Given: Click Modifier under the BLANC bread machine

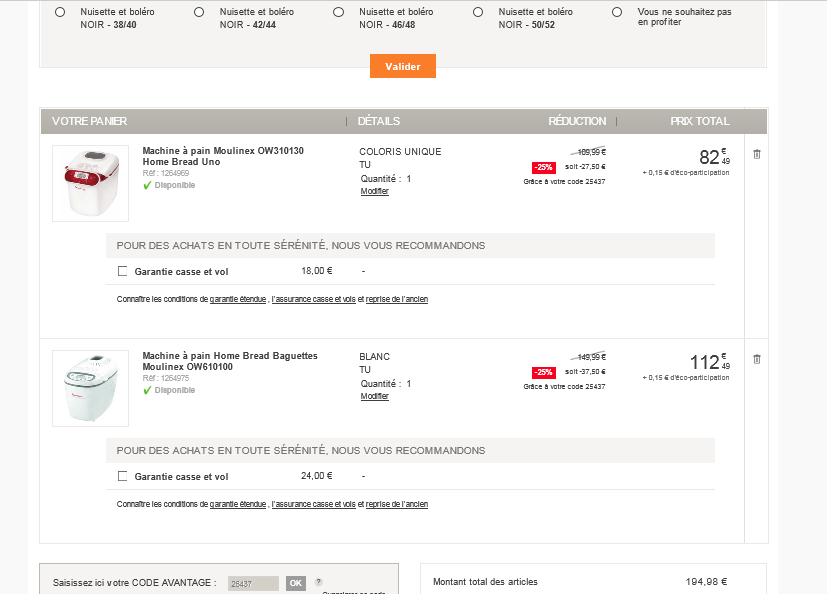Looking at the screenshot, I should [x=374, y=396].
